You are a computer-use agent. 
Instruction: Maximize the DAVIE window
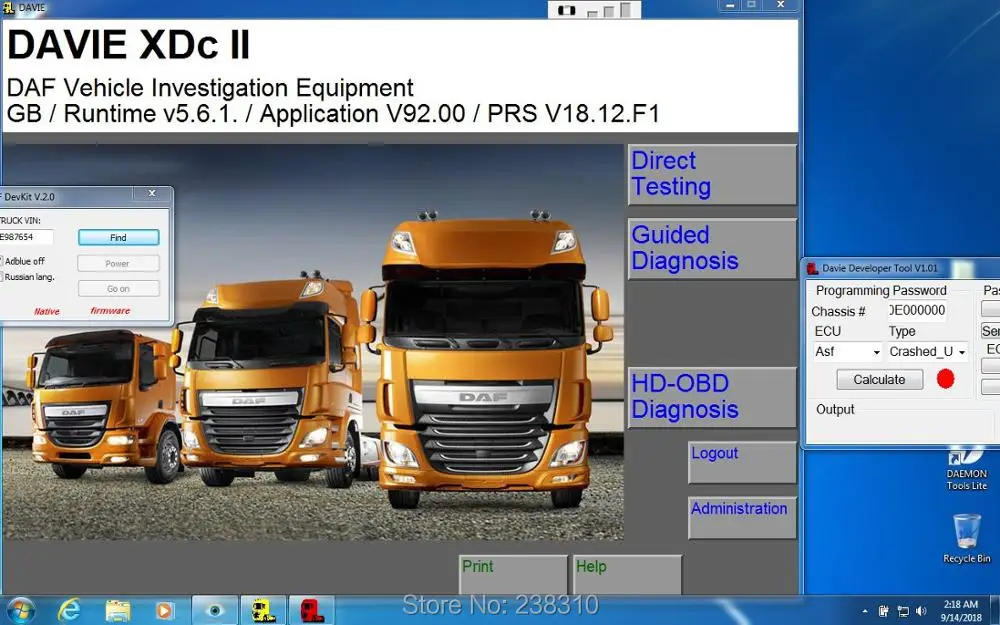[x=752, y=5]
